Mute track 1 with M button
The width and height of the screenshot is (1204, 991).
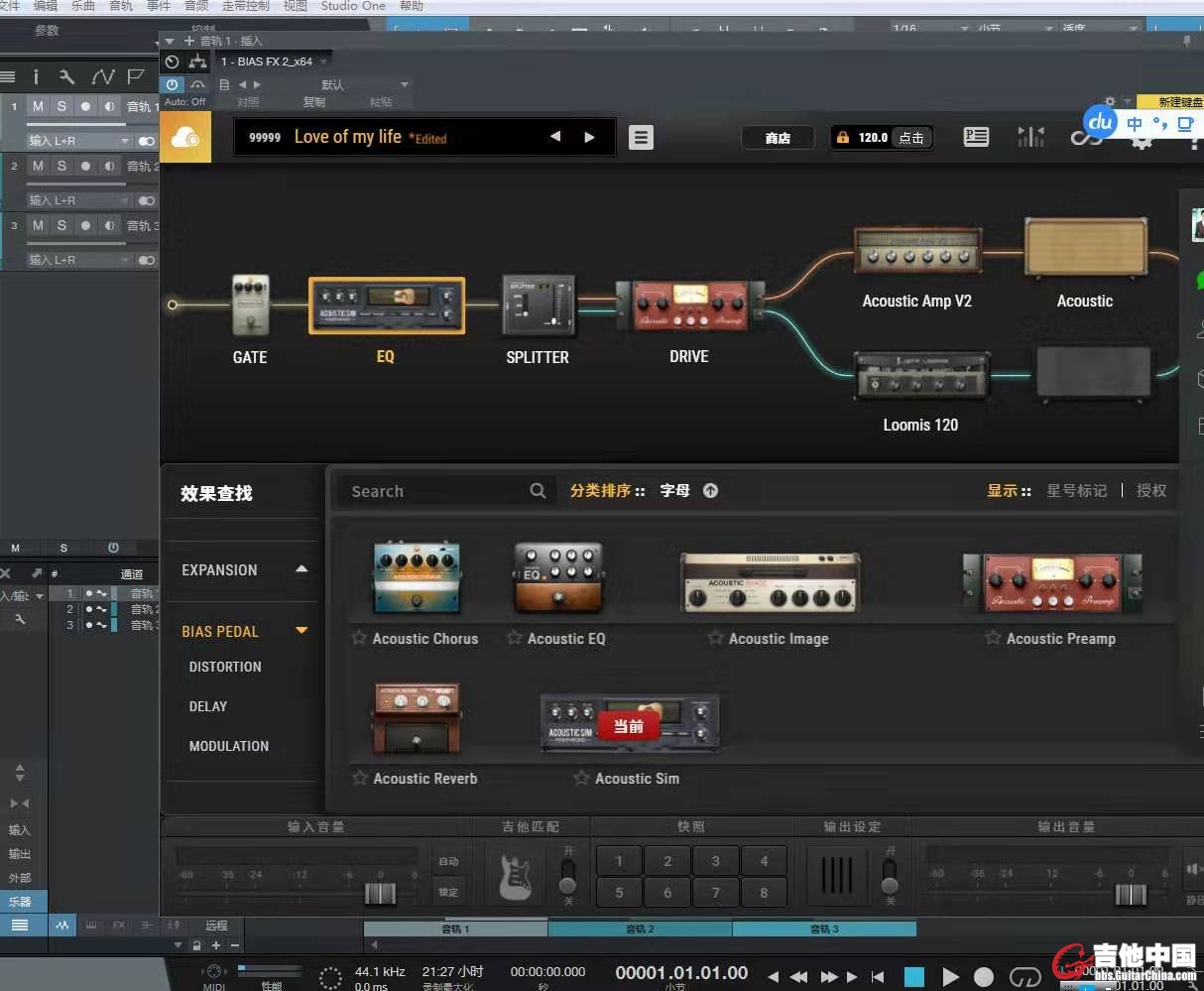tap(38, 106)
